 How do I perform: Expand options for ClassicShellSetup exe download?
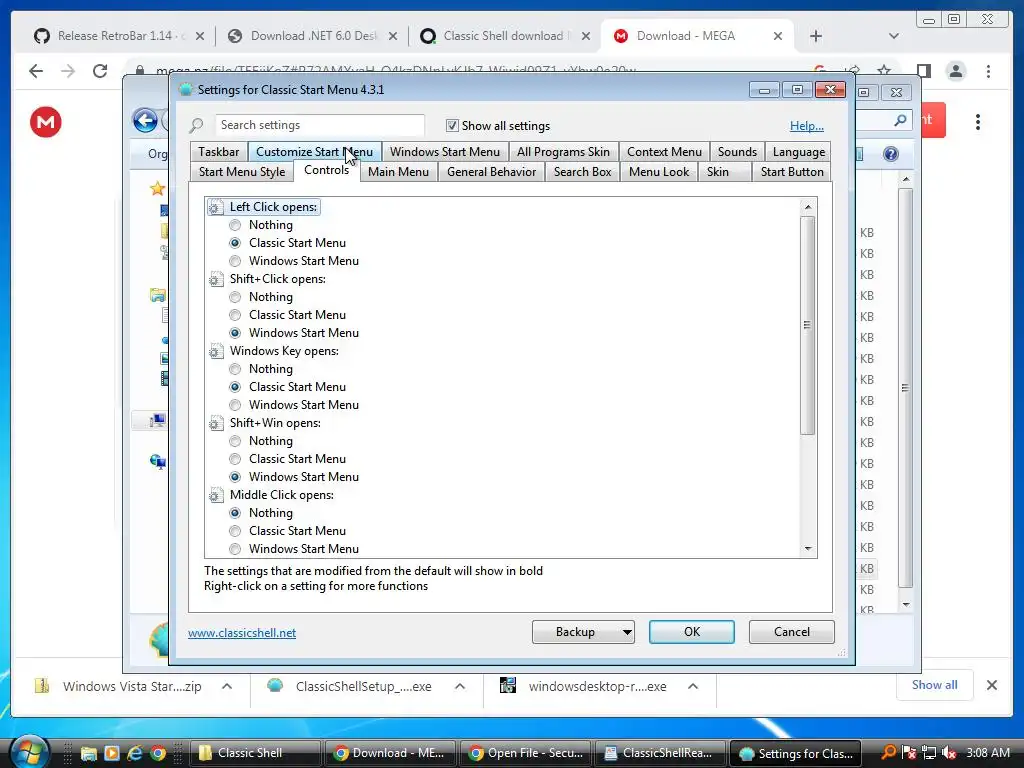[460, 686]
